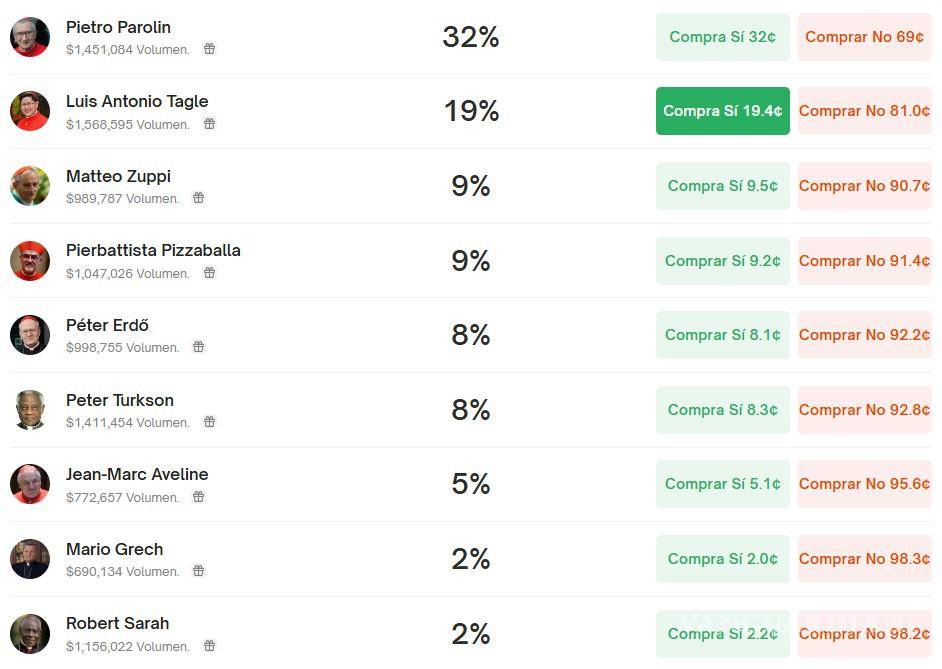Open Pietro Parolin's candidate page

[x=118, y=27]
